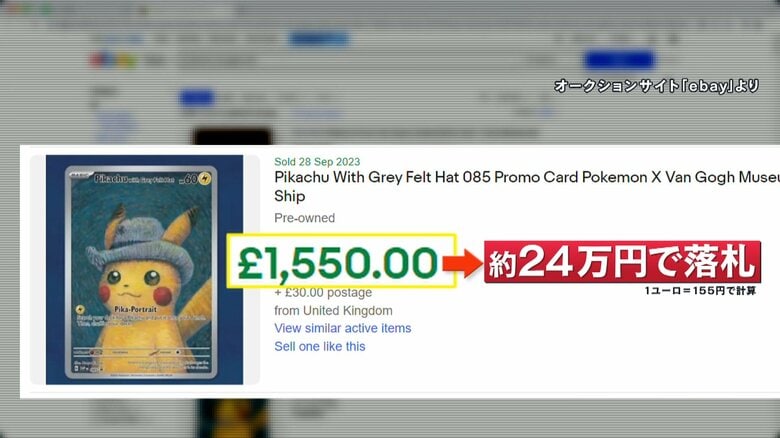Screen dimensions: 780x438
Task: Click small energy icon beside Pika-Portrait
Action: tap(80, 310)
